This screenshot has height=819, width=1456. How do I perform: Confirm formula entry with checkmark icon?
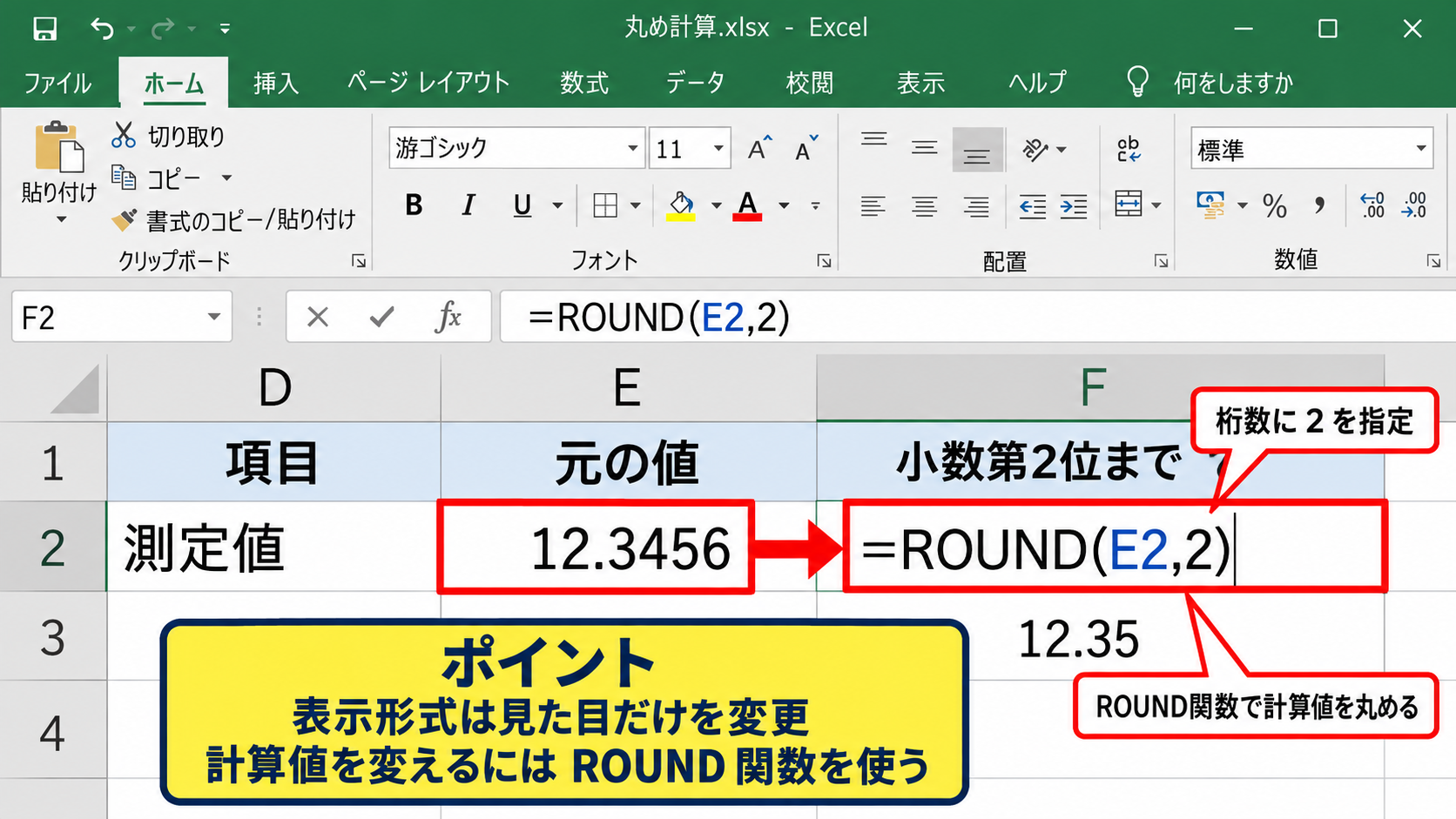[381, 317]
